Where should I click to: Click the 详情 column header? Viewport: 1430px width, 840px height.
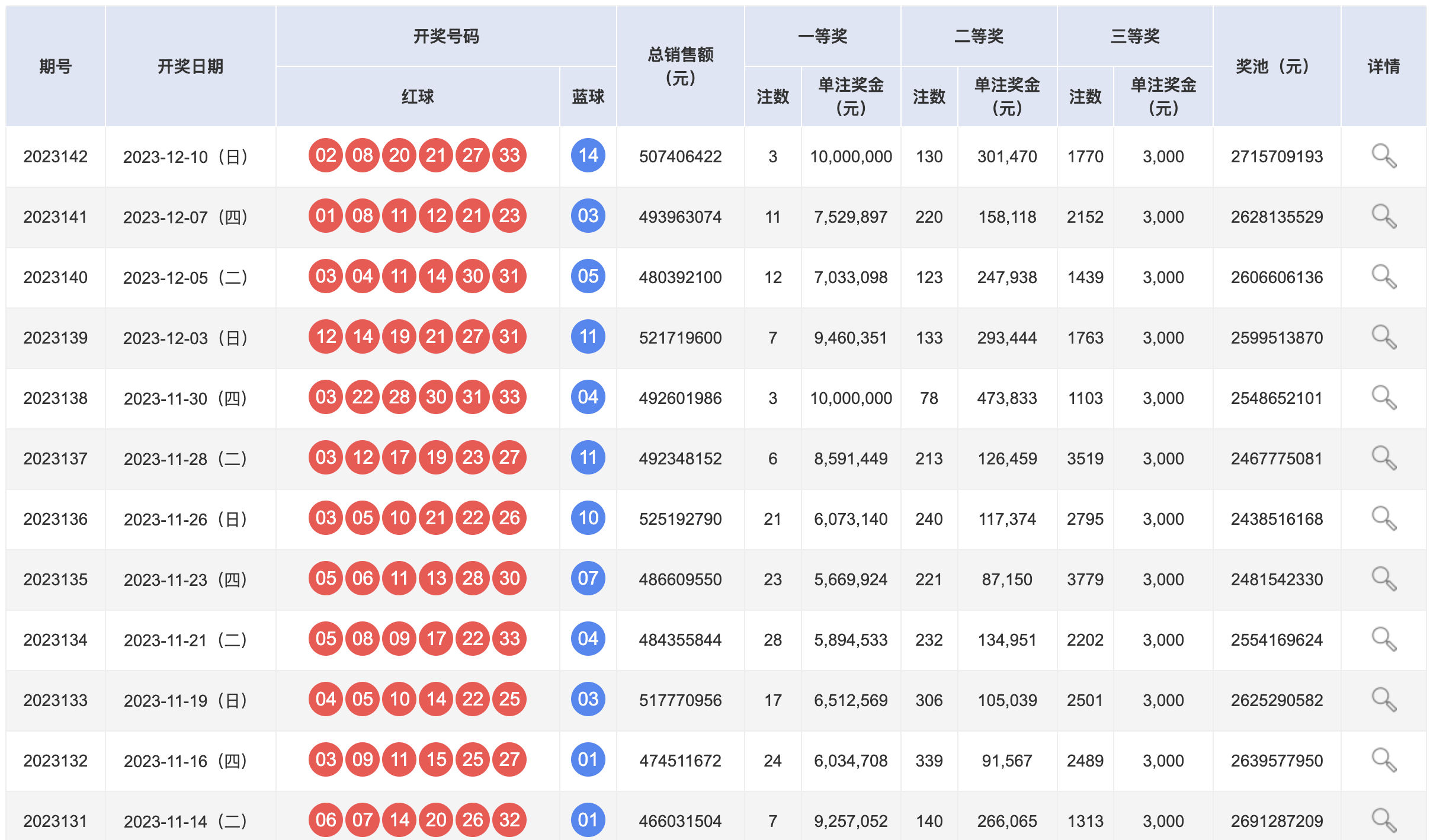[x=1384, y=66]
